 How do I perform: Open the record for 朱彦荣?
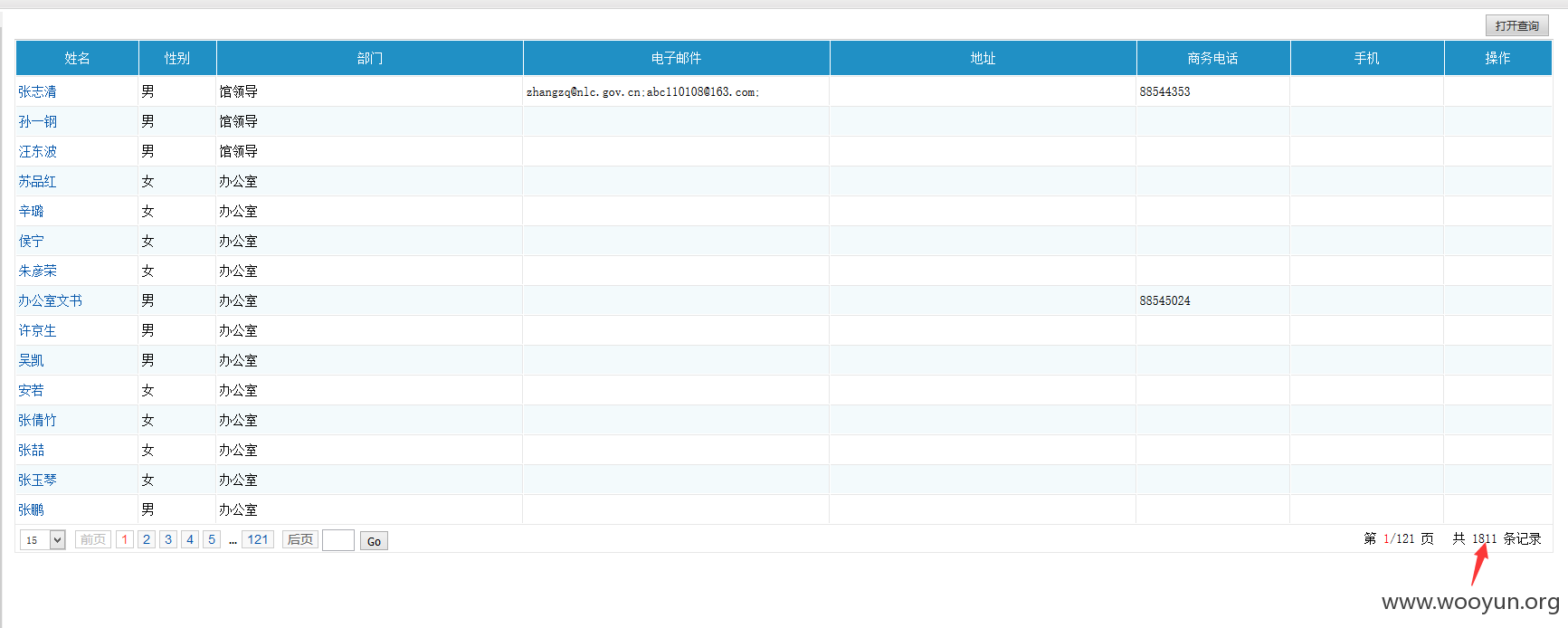[37, 271]
